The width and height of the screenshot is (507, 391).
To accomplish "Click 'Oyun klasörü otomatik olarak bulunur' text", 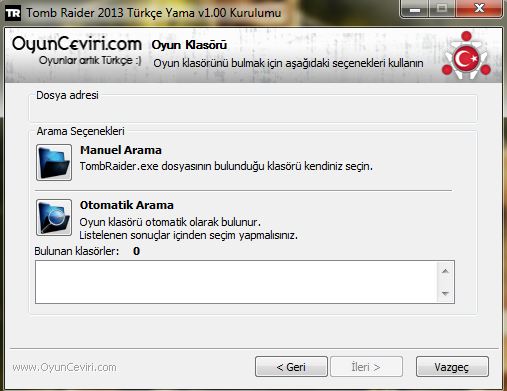I will 170,222.
